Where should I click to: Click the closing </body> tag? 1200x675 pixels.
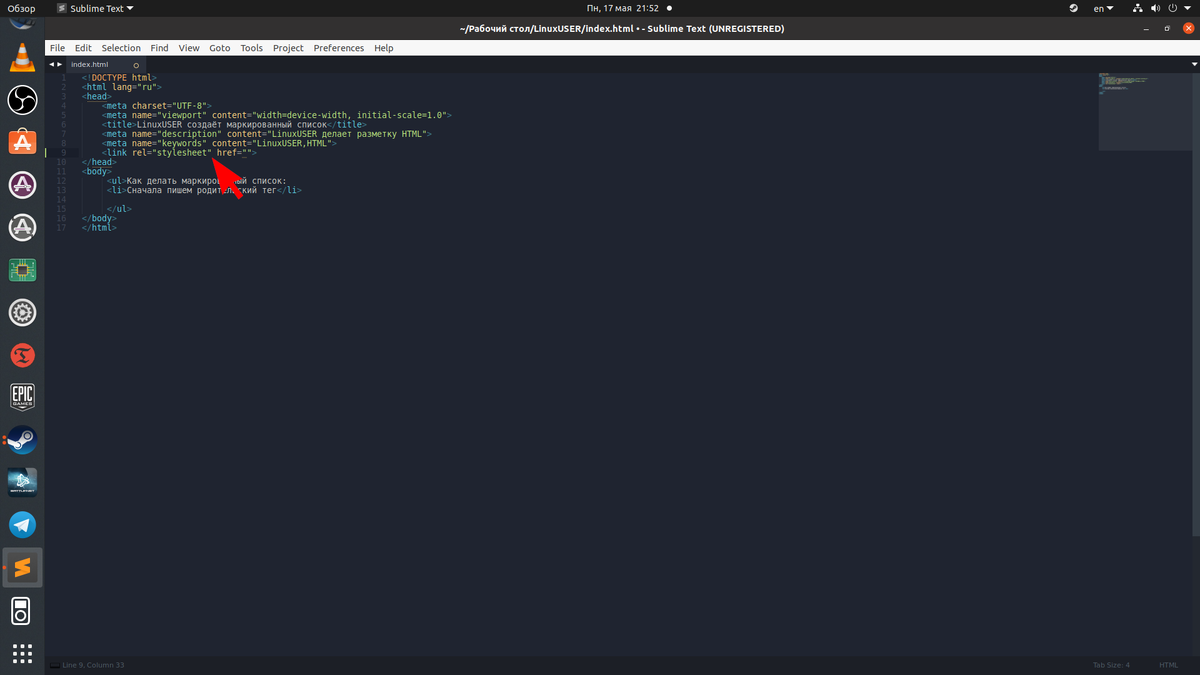pos(99,218)
